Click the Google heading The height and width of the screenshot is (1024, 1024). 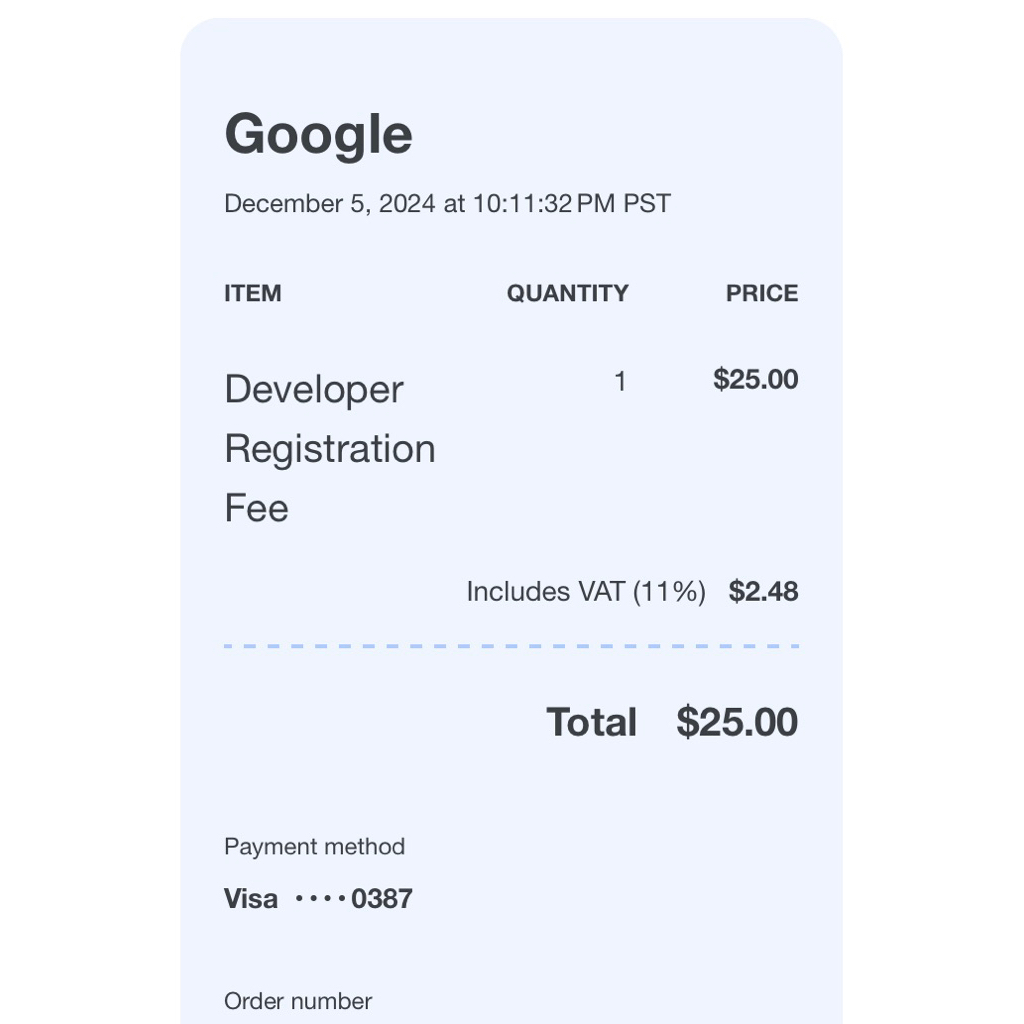click(x=318, y=135)
